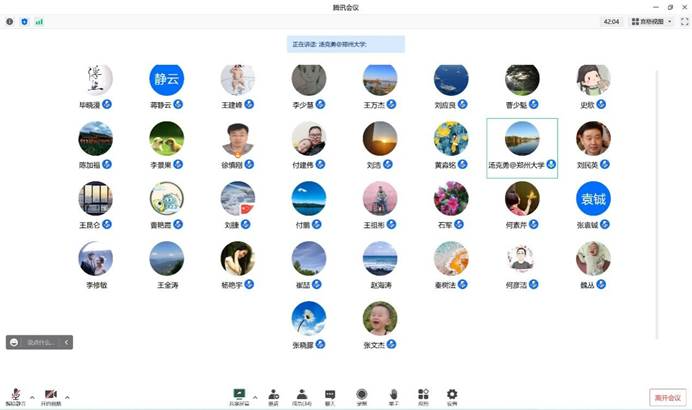Open the chat panel icon
Image resolution: width=692 pixels, height=410 pixels.
(x=330, y=397)
